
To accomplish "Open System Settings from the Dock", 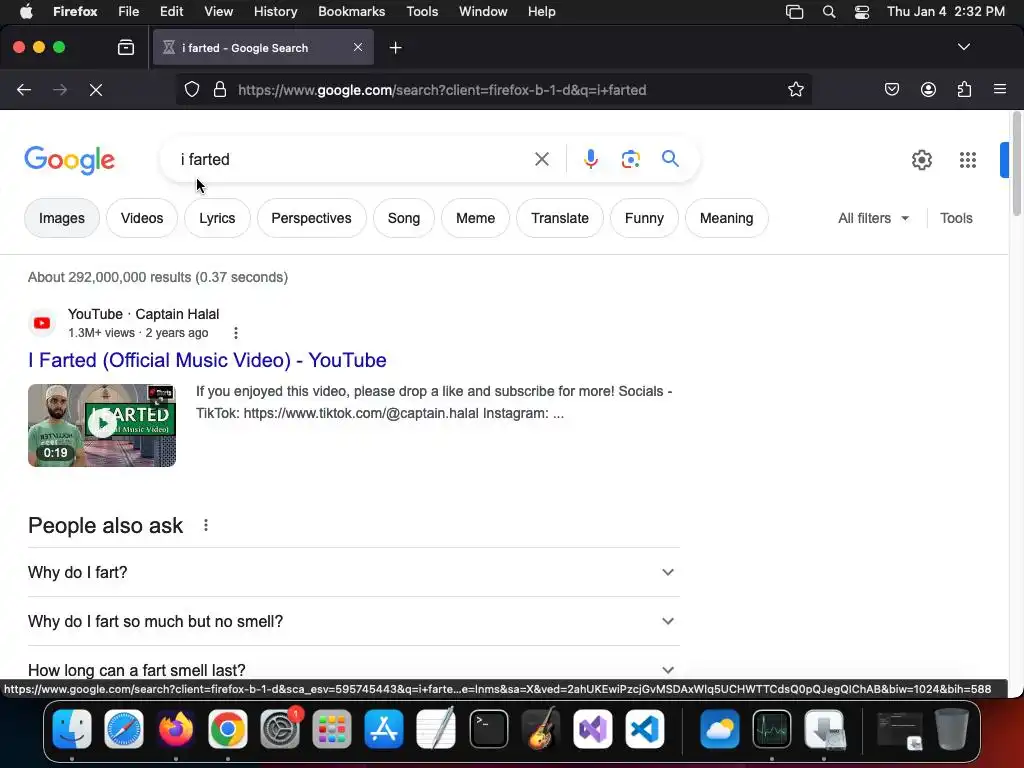I will [x=280, y=729].
